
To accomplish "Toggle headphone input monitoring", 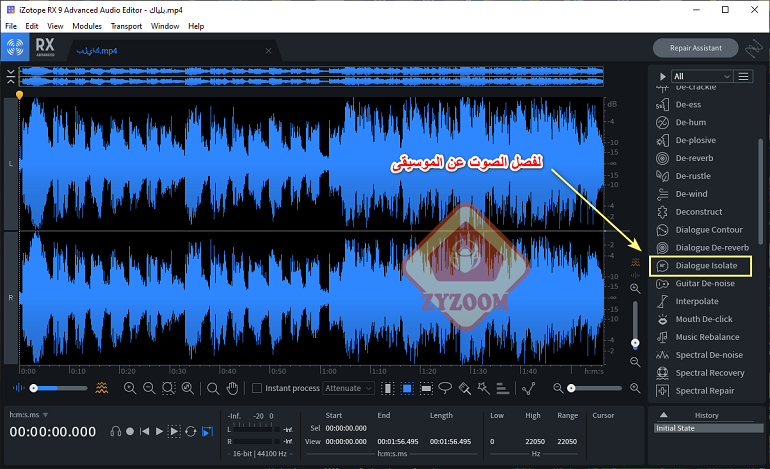I will point(115,431).
